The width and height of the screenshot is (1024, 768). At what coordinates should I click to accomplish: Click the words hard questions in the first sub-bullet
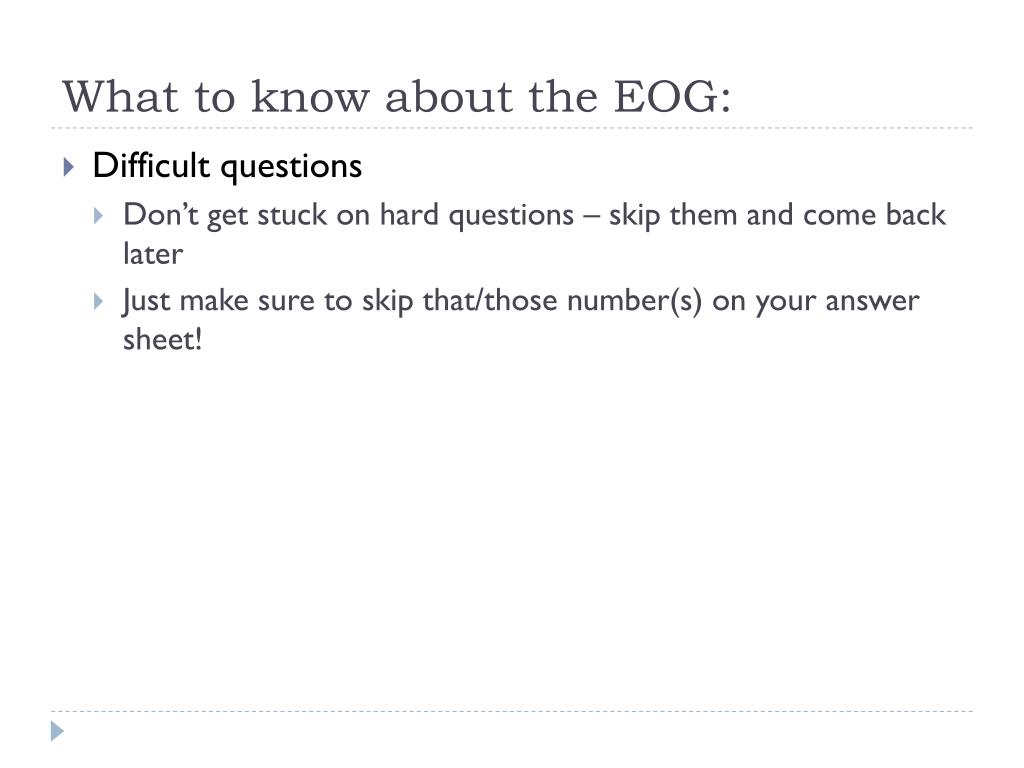pos(477,216)
